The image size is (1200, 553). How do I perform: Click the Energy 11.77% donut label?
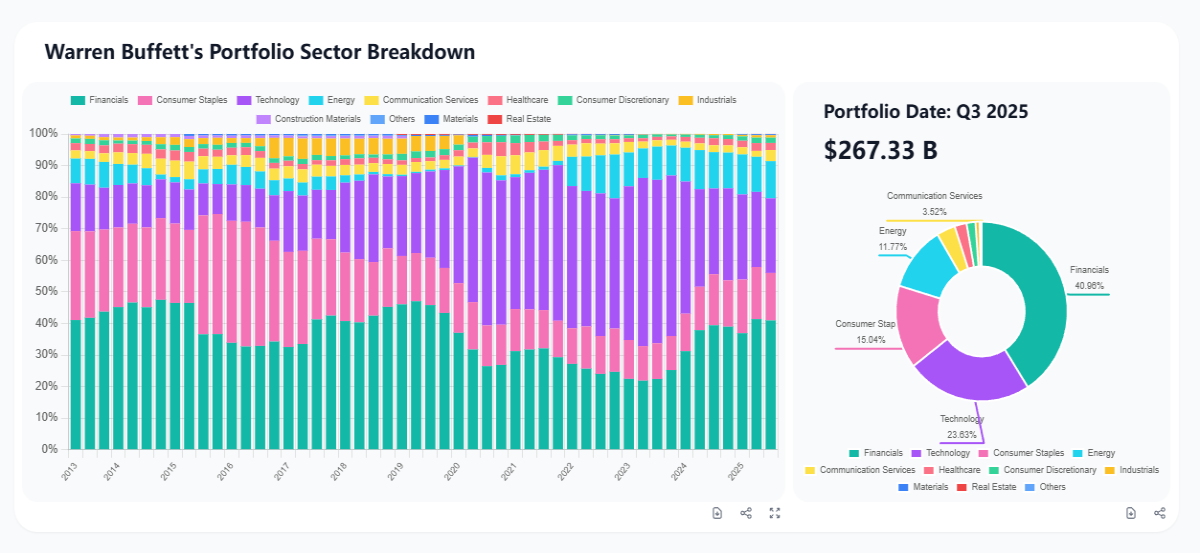pyautogui.click(x=894, y=237)
